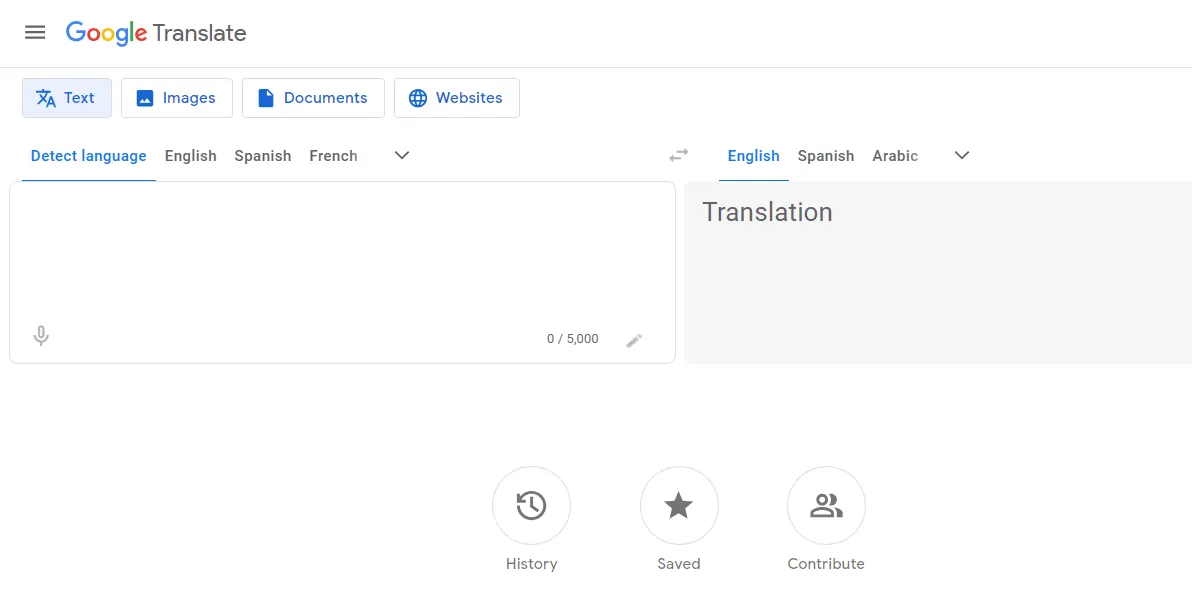Open the hamburger main menu
The image size is (1192, 595).
35,31
